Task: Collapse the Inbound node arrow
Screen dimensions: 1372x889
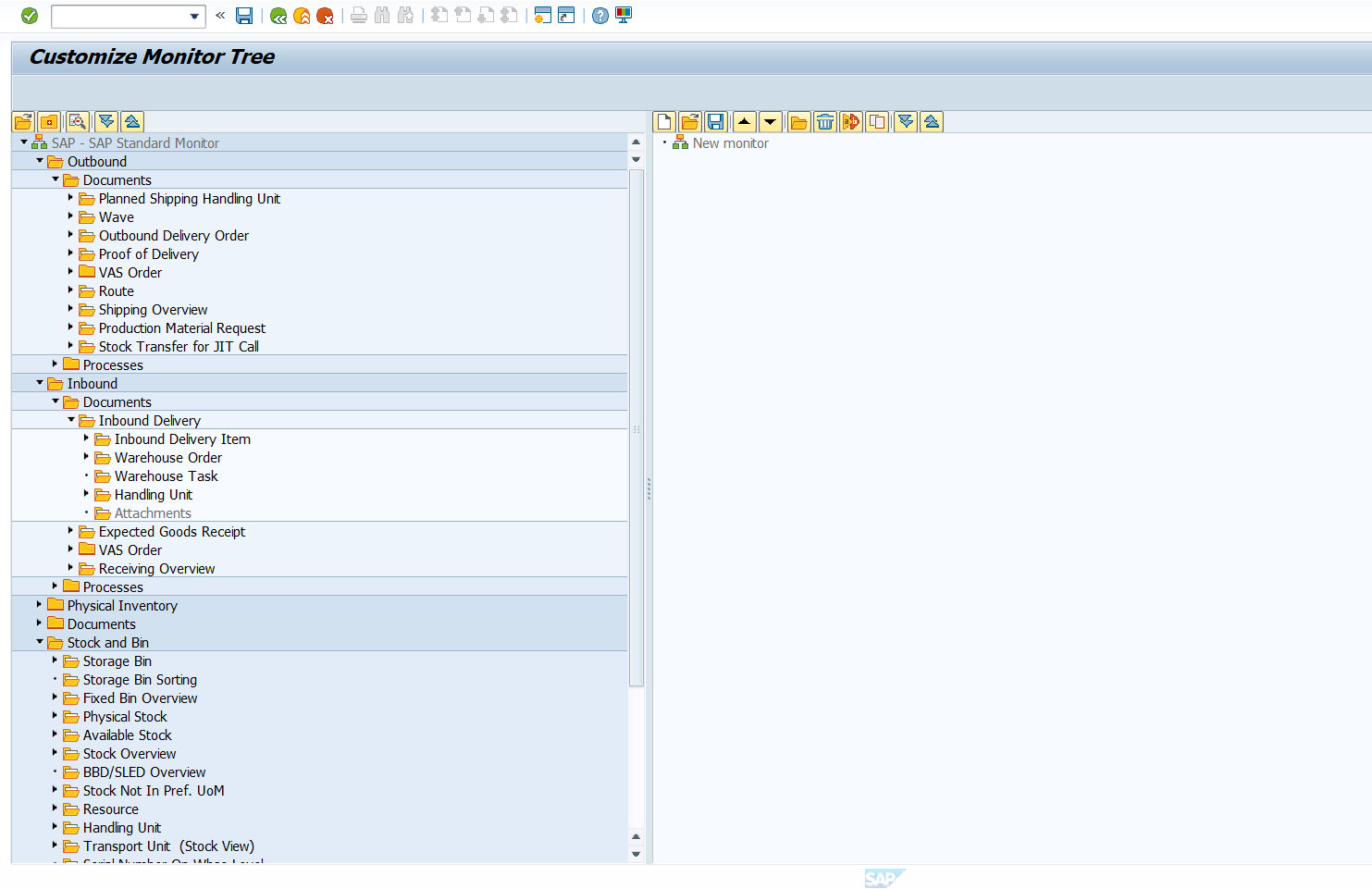Action: click(40, 383)
